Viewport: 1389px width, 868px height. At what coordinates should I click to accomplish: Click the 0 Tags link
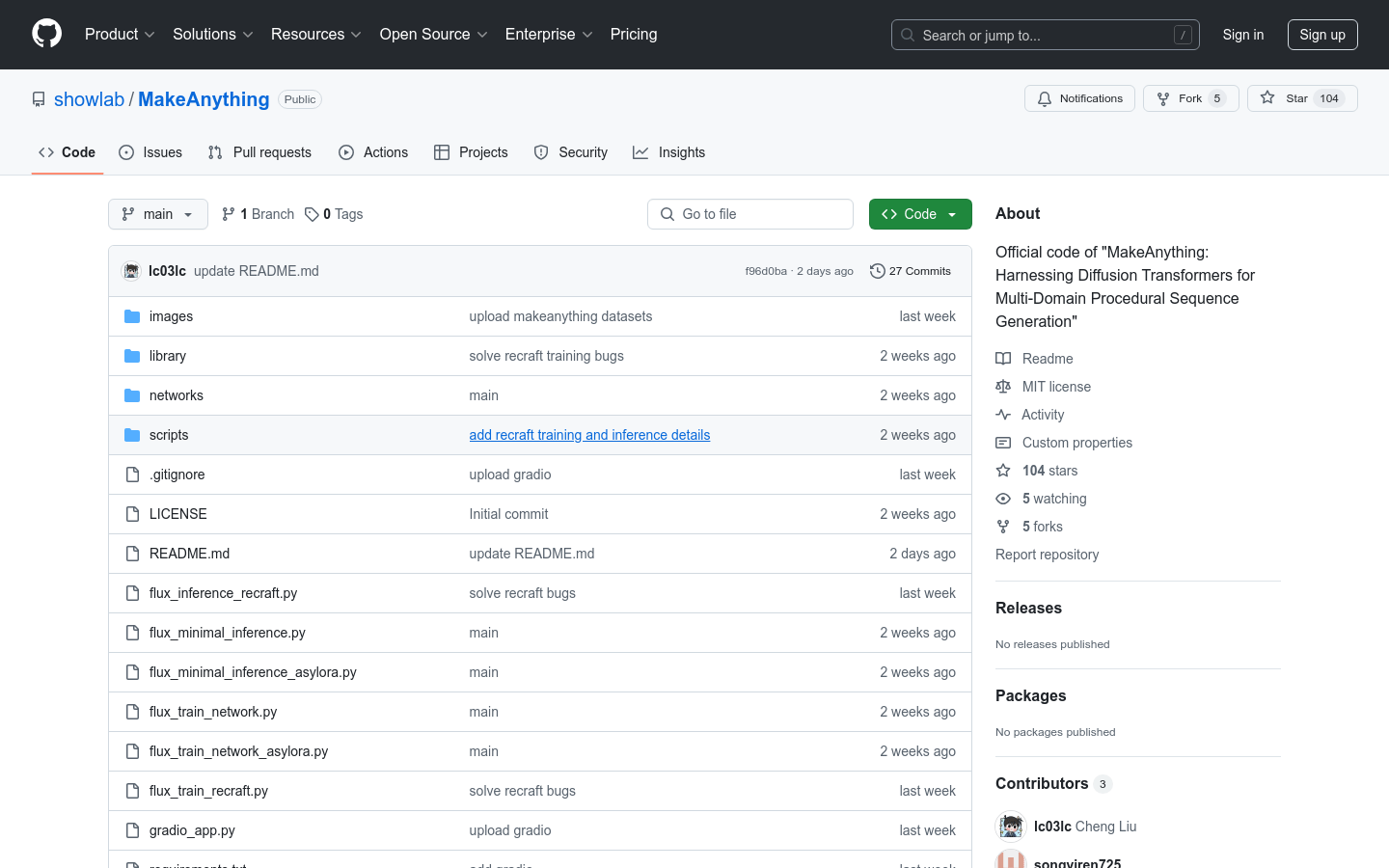334,214
